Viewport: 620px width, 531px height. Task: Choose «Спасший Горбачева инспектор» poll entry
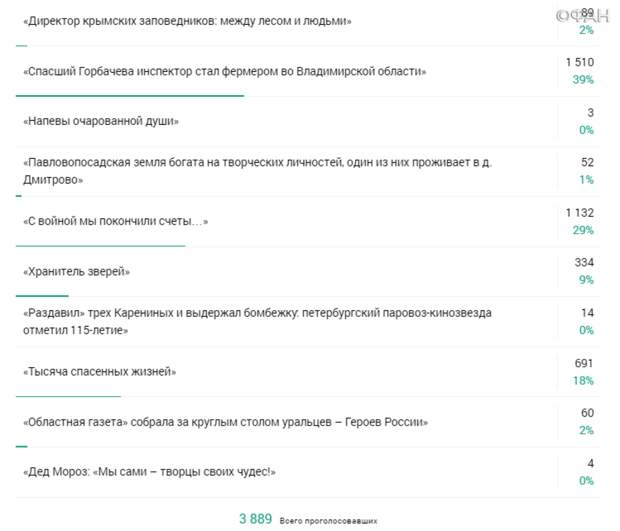coord(224,72)
